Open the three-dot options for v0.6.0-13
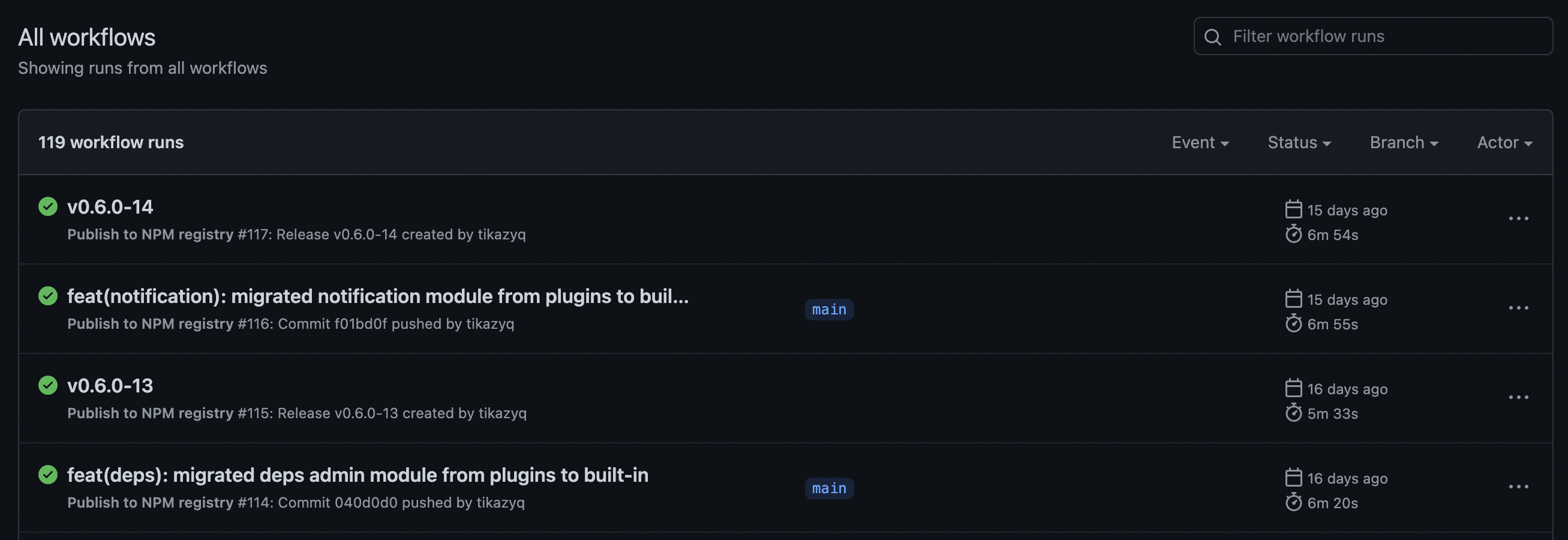 click(x=1518, y=398)
